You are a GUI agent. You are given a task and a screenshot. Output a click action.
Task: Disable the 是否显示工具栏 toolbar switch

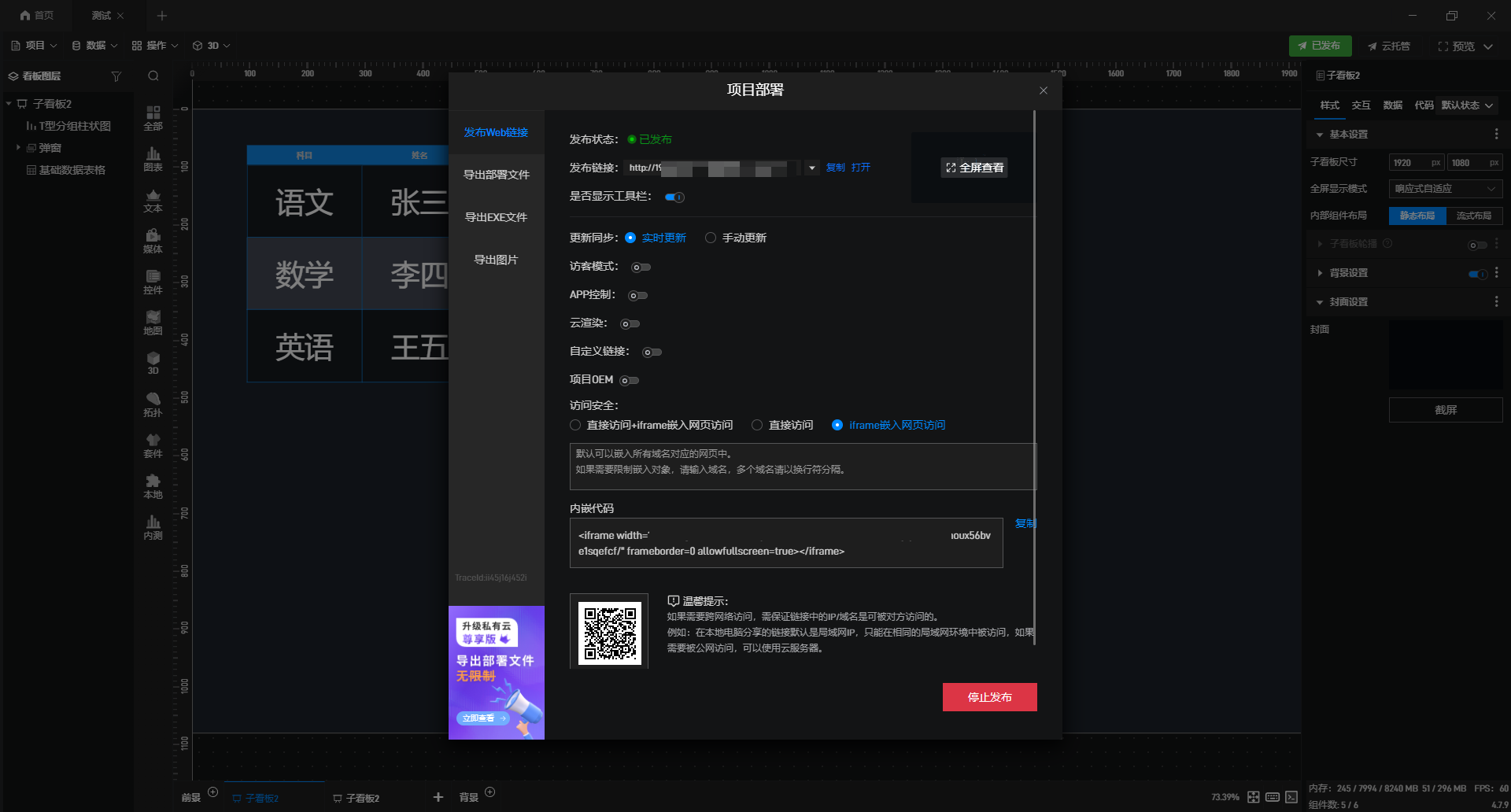674,197
